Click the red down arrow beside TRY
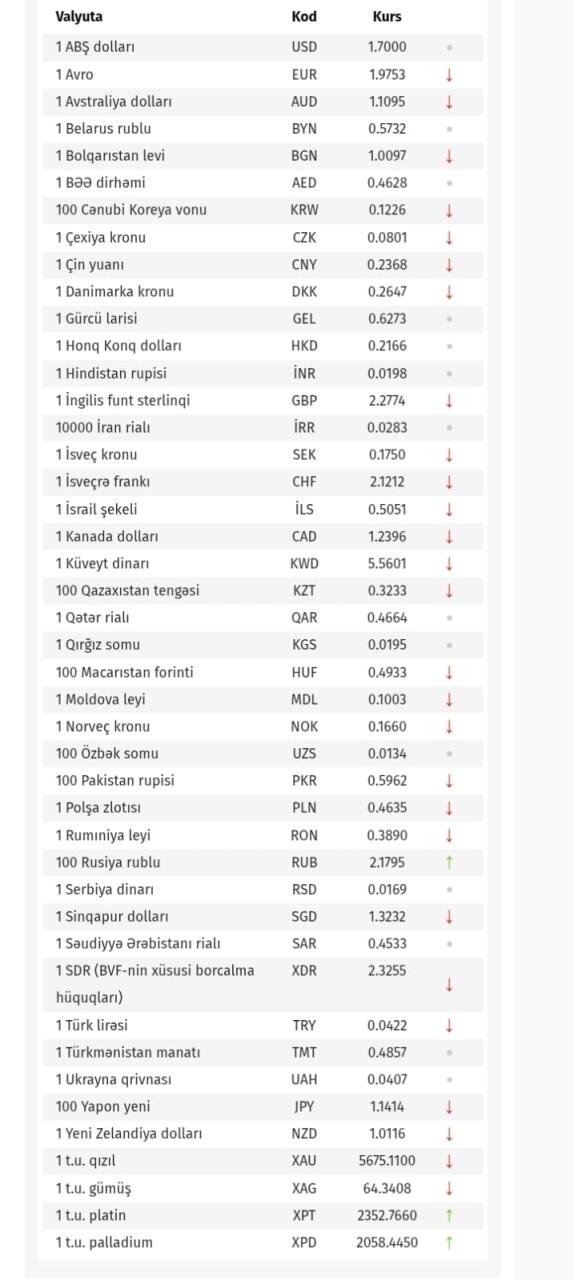Viewport: 574px width, 1280px height. click(x=449, y=1025)
